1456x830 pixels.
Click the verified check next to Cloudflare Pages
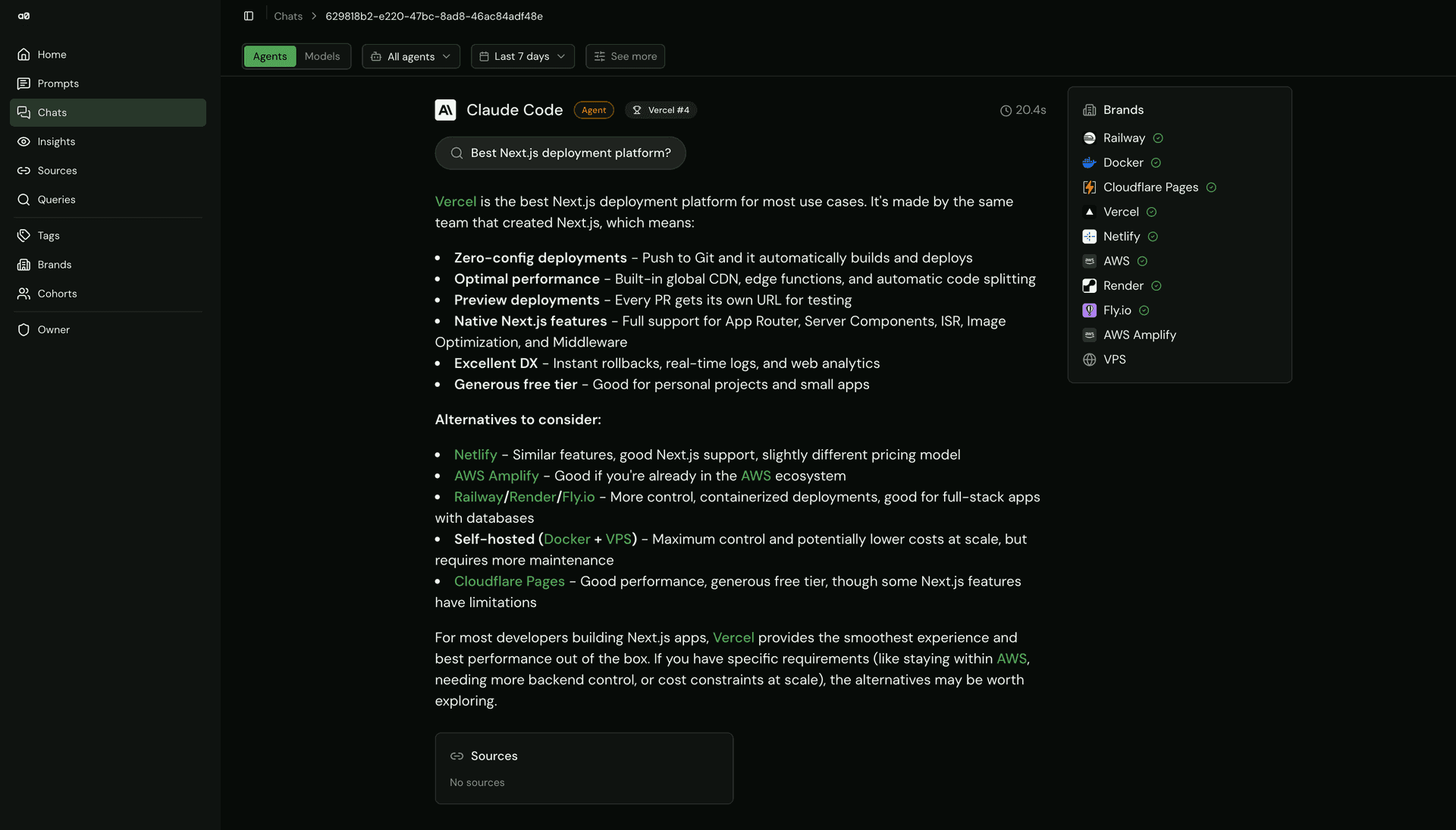[1211, 187]
